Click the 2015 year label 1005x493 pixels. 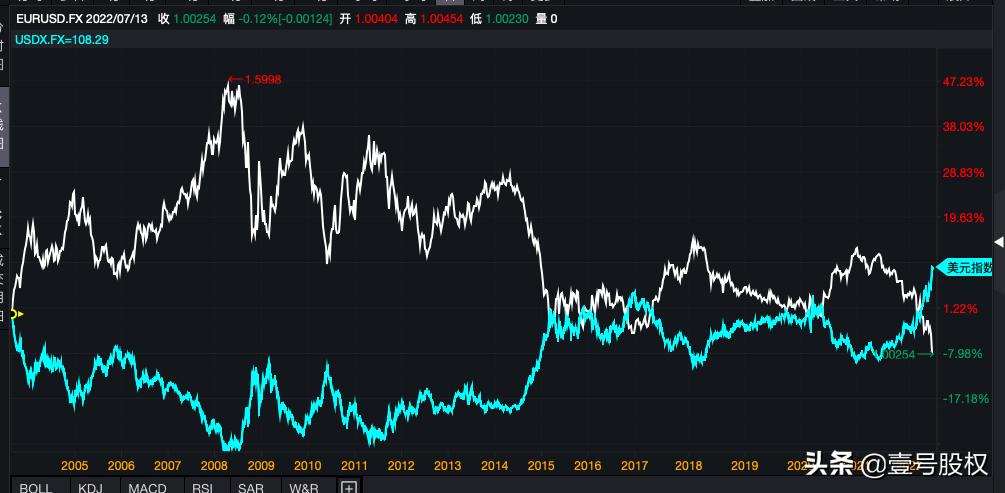pyautogui.click(x=542, y=465)
